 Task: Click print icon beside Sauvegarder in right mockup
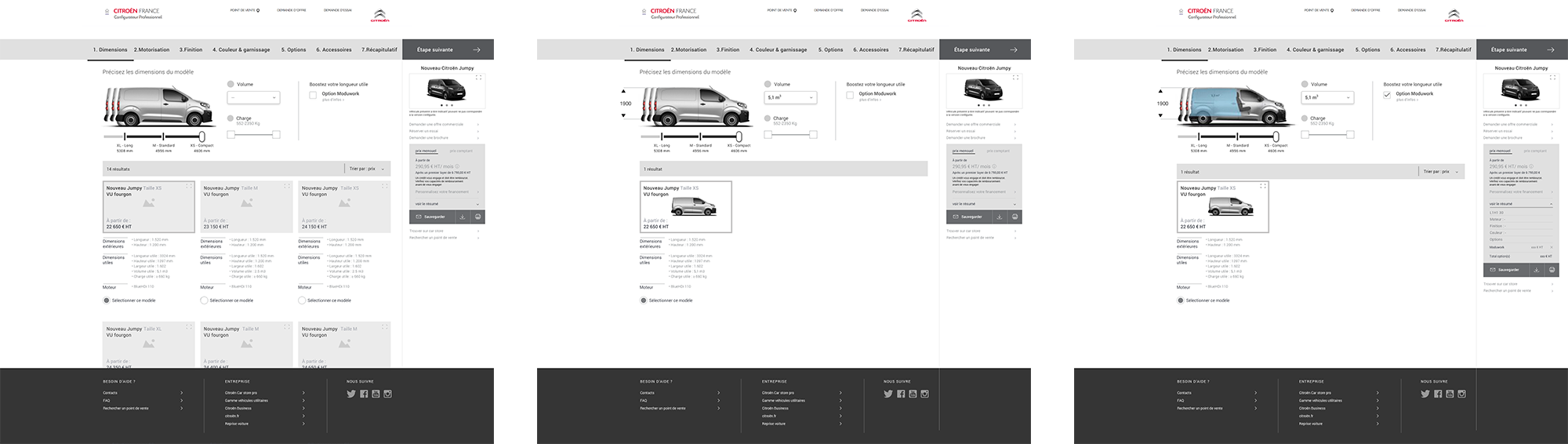point(1552,270)
